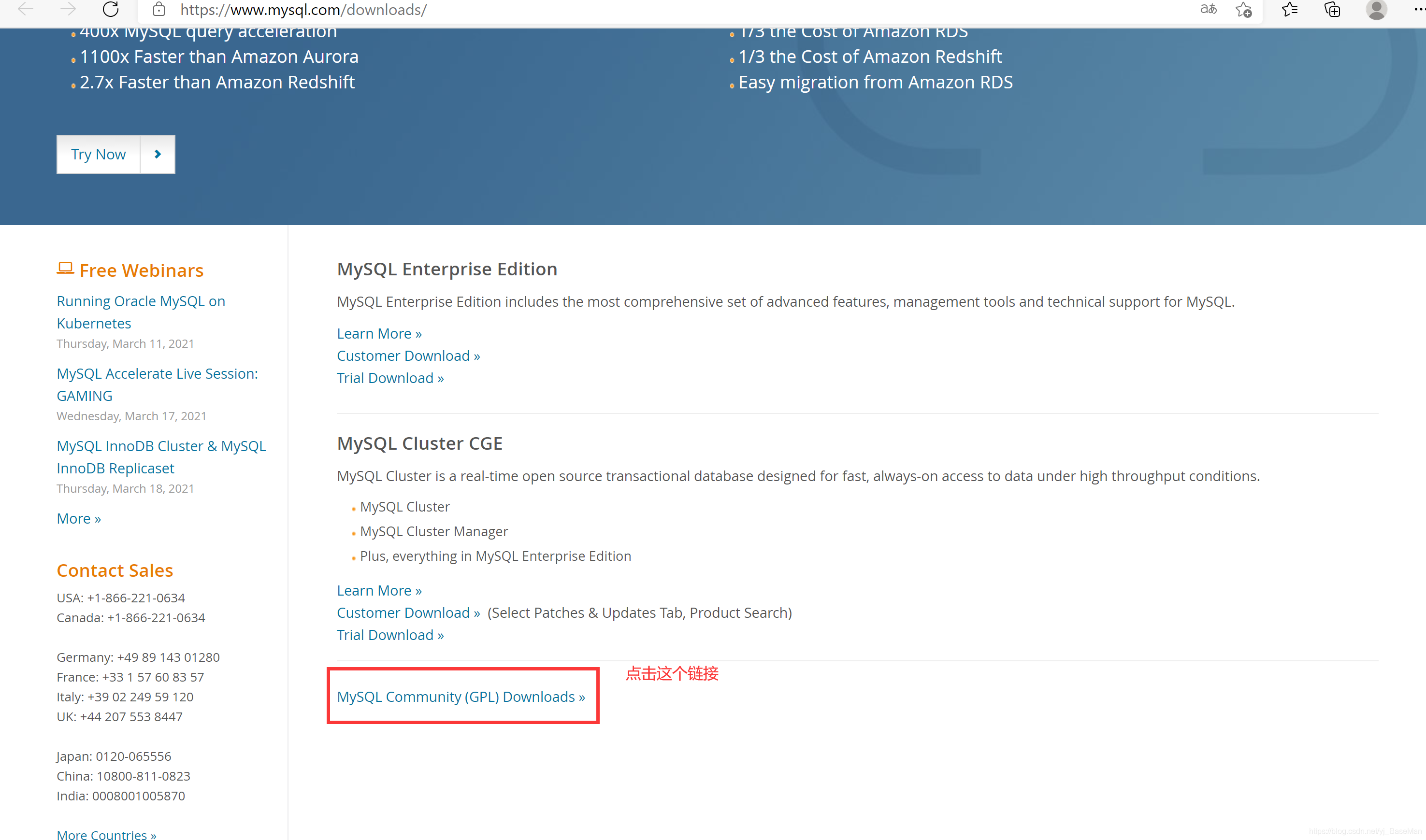Viewport: 1426px width, 840px height.
Task: Open MySQL Community (GPL) Downloads link
Action: 461,697
